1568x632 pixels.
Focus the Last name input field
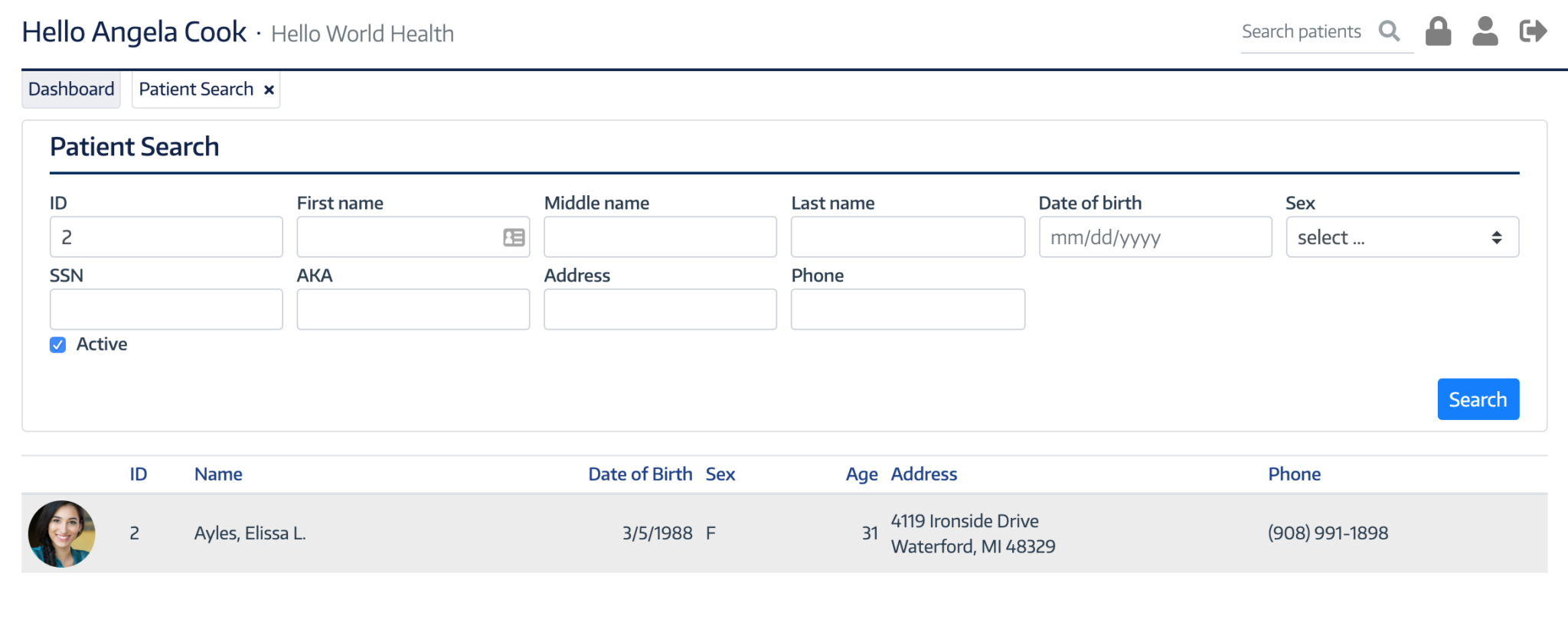tap(907, 237)
